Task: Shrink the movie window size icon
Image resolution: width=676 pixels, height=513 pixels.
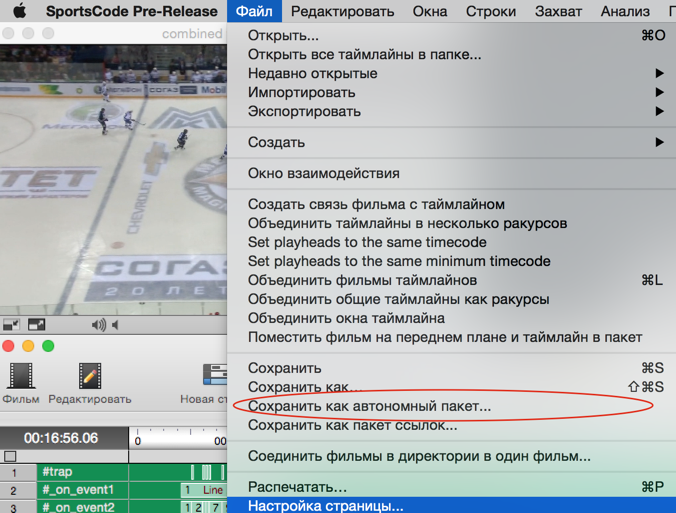Action: point(11,325)
